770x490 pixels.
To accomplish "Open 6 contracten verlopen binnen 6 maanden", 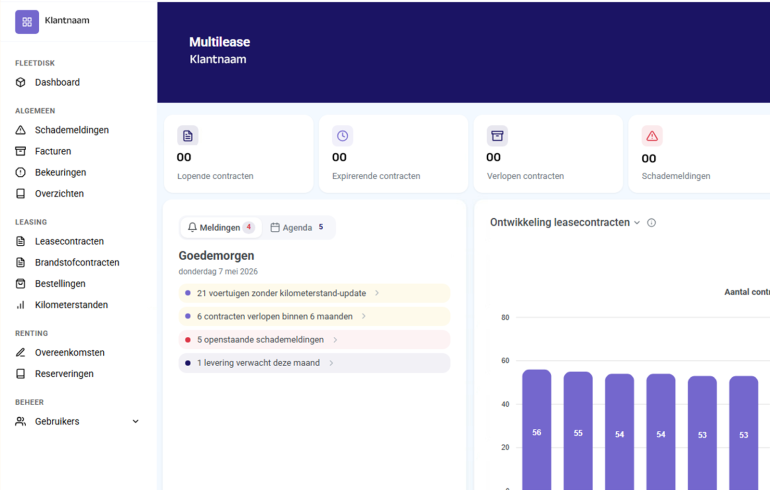I will coord(314,316).
